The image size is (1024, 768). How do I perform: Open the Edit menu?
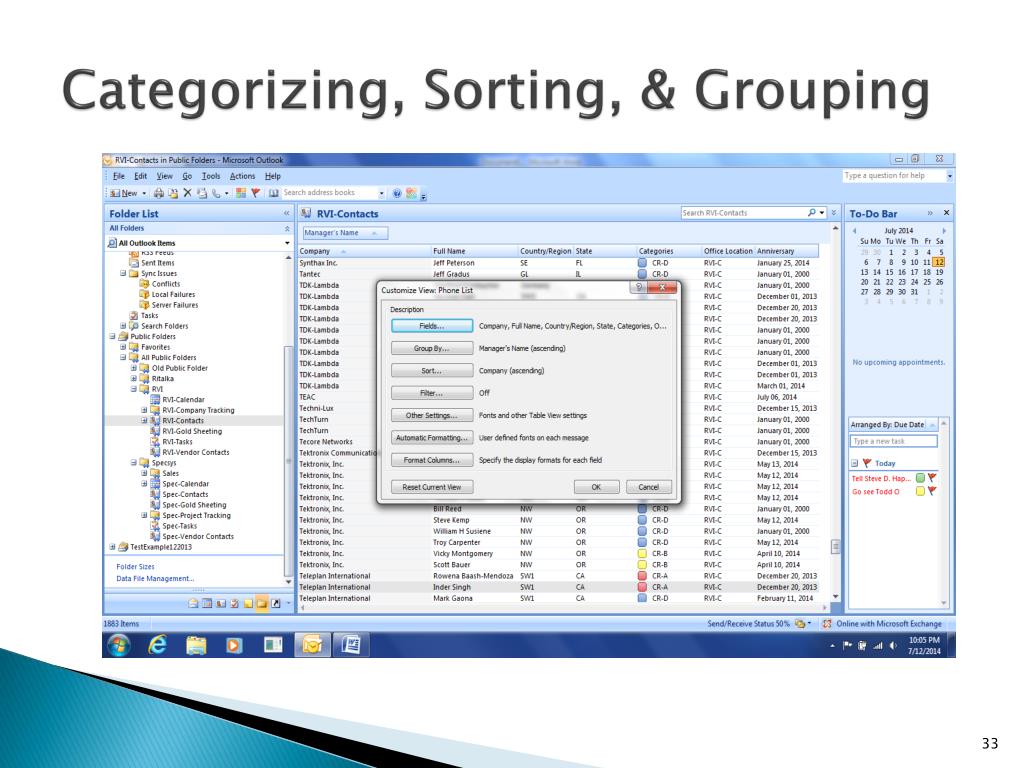pos(140,176)
